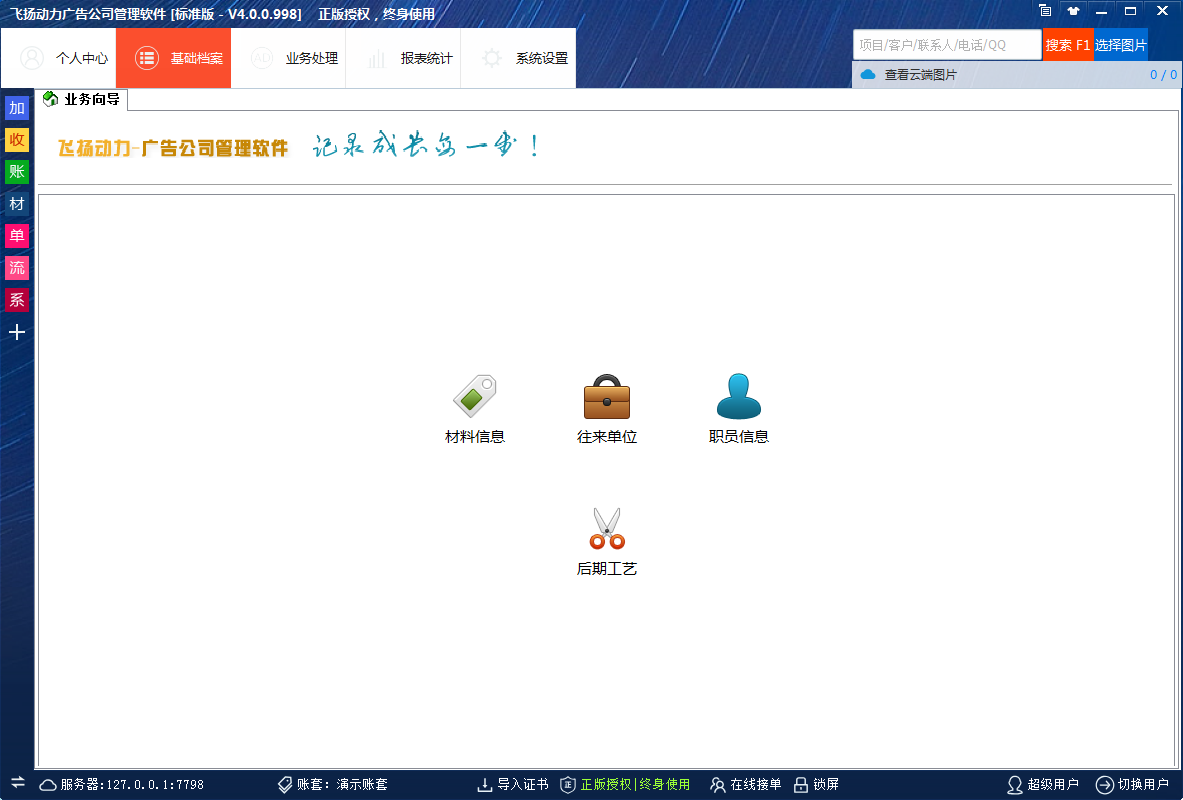Click 切换用户 in the status bar

coord(1132,785)
